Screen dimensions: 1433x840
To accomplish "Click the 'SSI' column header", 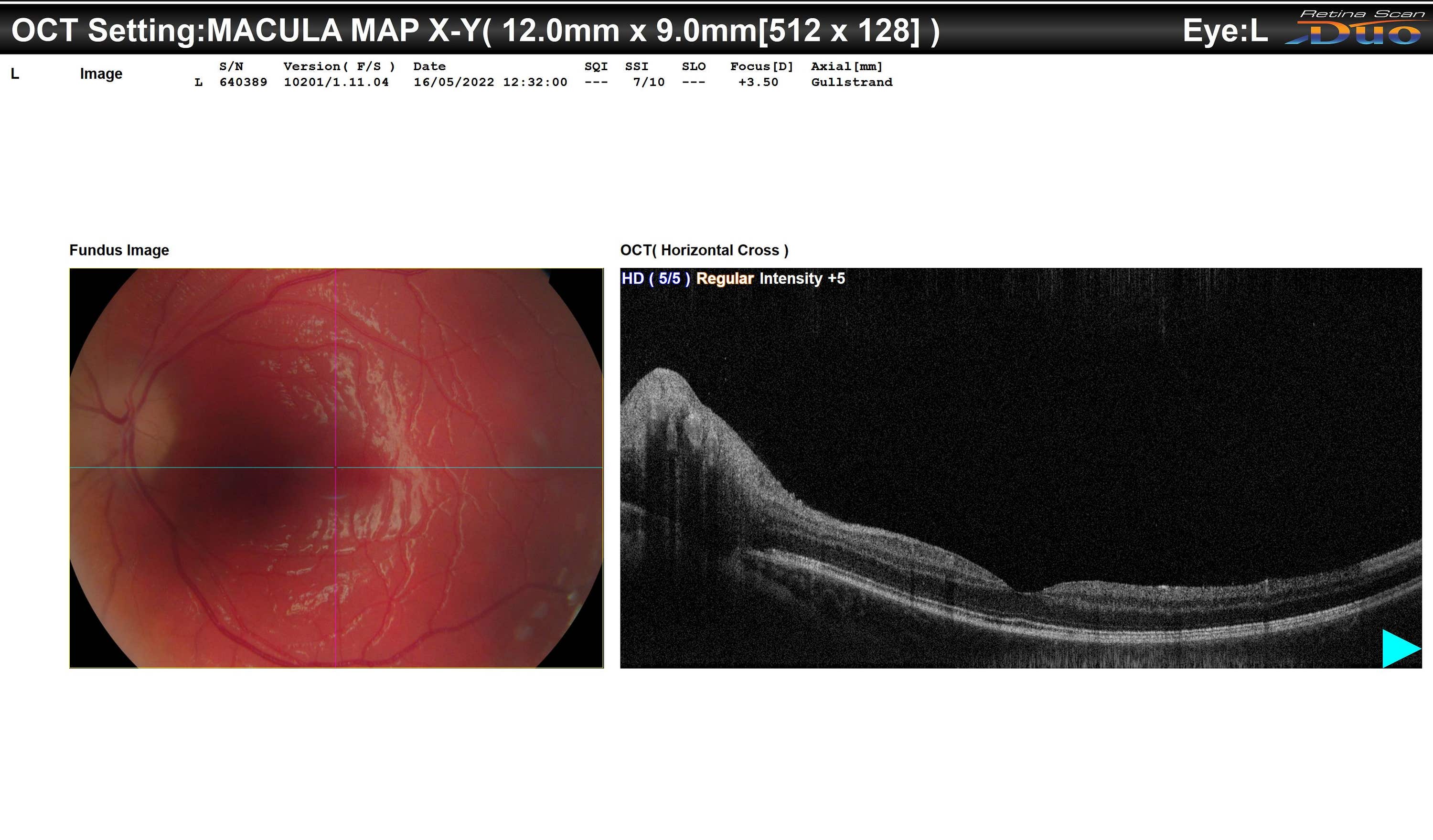I will point(636,66).
